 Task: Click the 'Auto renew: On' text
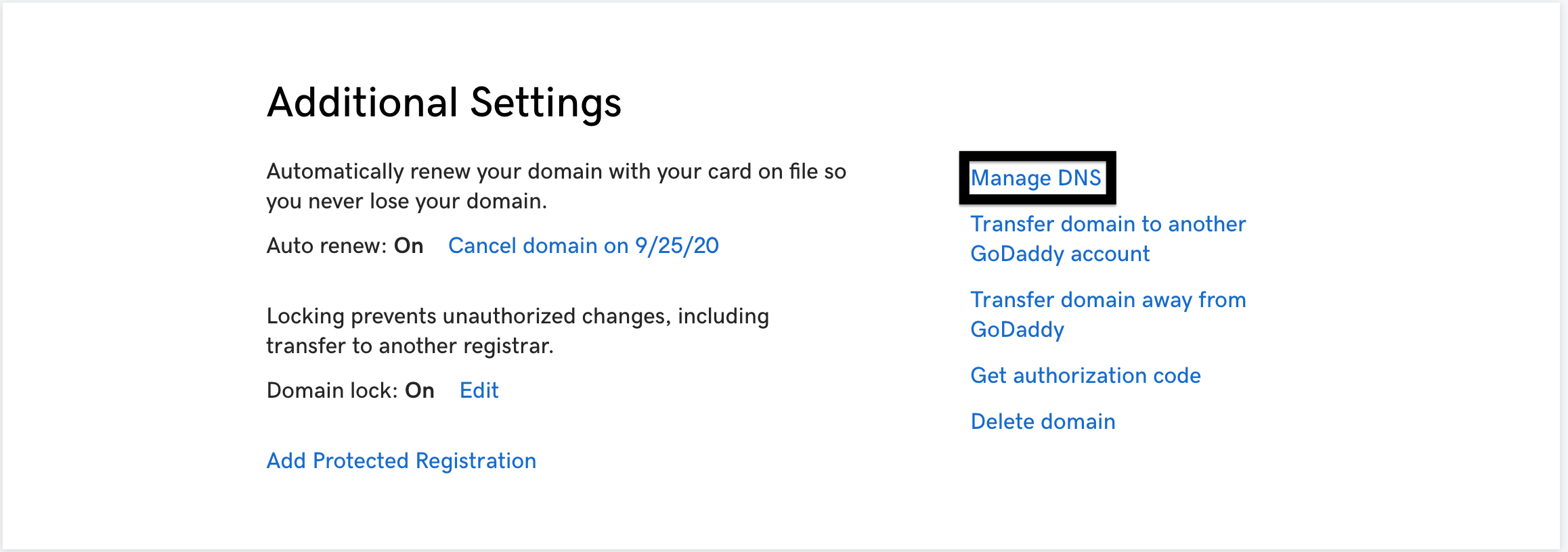[x=345, y=246]
